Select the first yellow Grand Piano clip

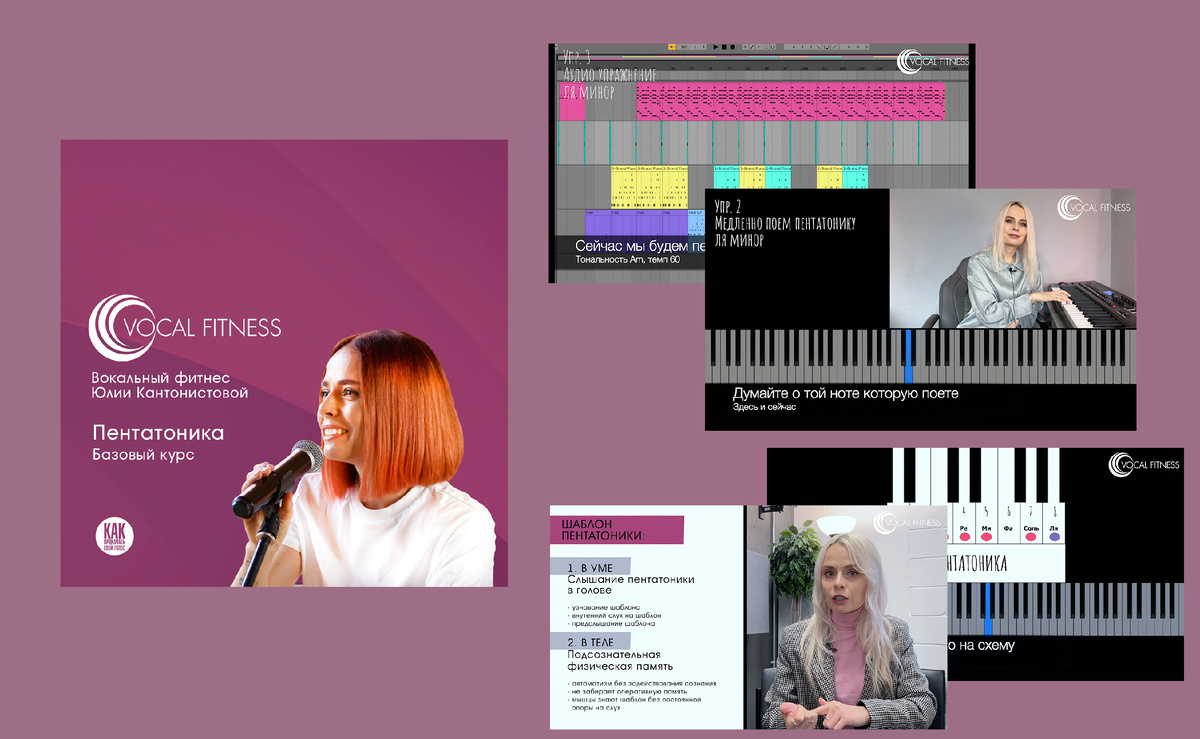[x=623, y=186]
